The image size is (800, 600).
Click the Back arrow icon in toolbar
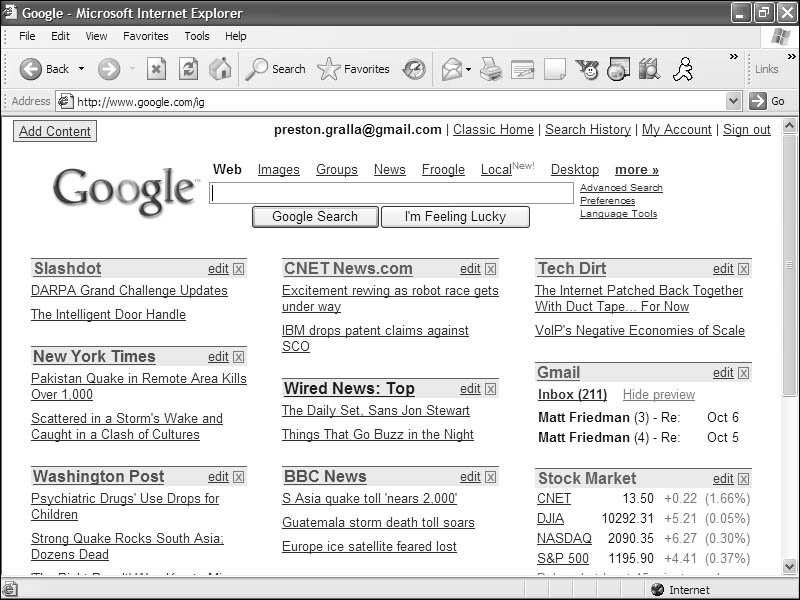pos(31,69)
